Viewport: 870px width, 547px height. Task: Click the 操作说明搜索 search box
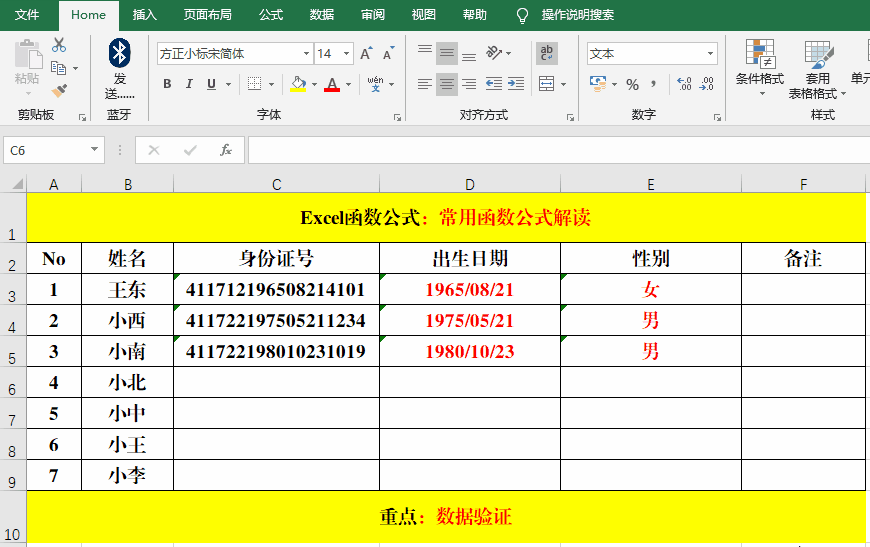[x=577, y=15]
